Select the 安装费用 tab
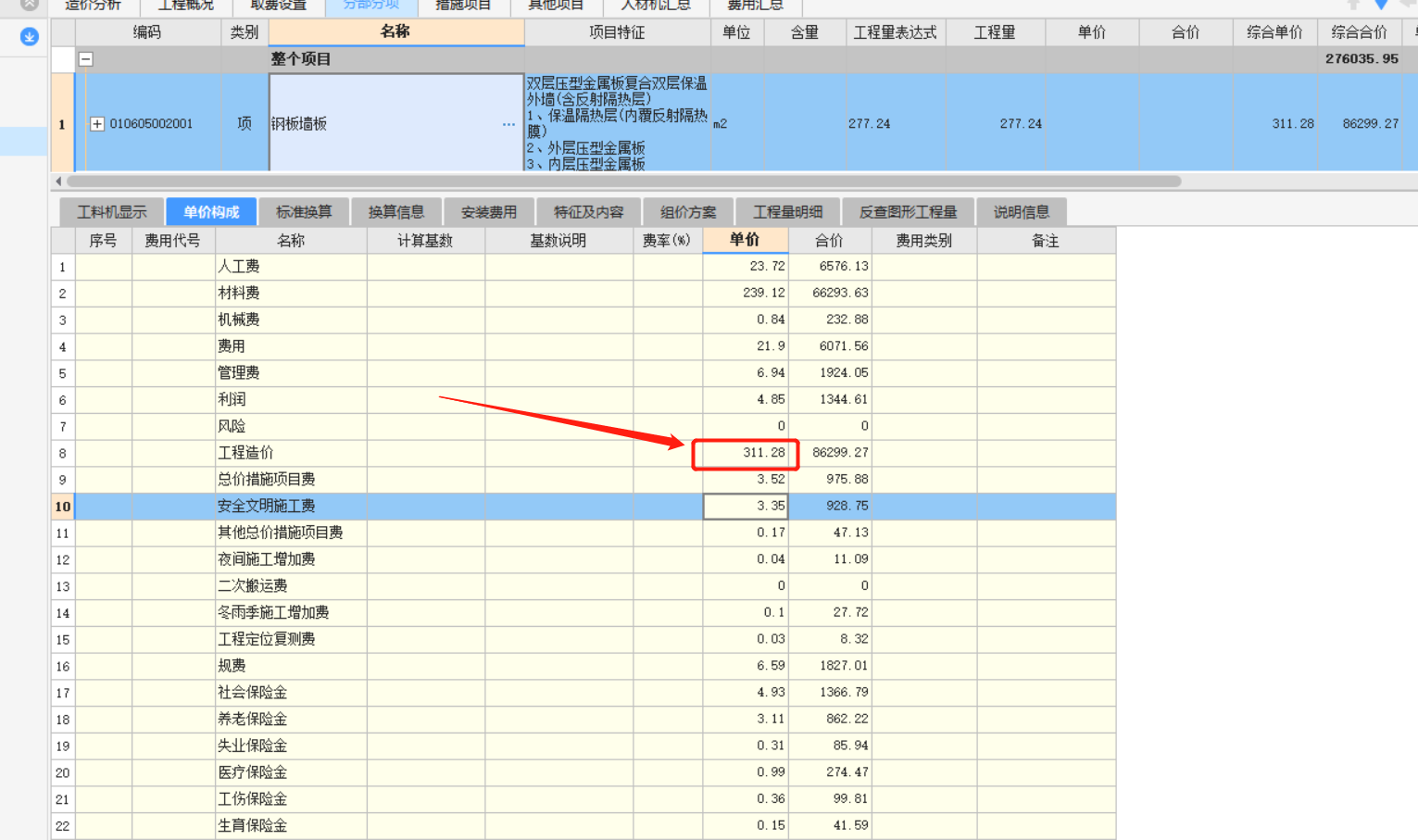Image resolution: width=1418 pixels, height=840 pixels. [489, 212]
